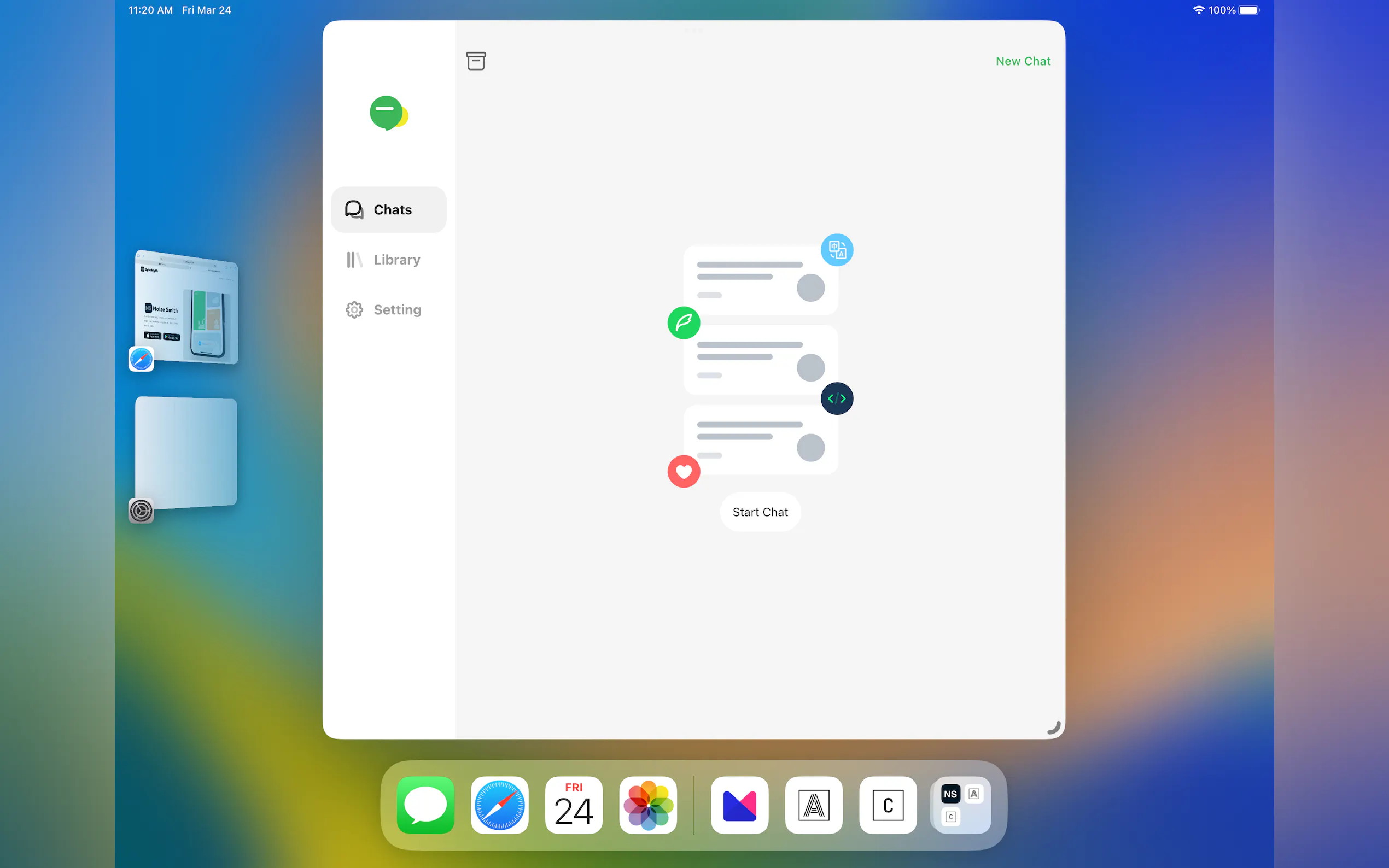Click the red heart icon
The width and height of the screenshot is (1389, 868).
pos(684,471)
